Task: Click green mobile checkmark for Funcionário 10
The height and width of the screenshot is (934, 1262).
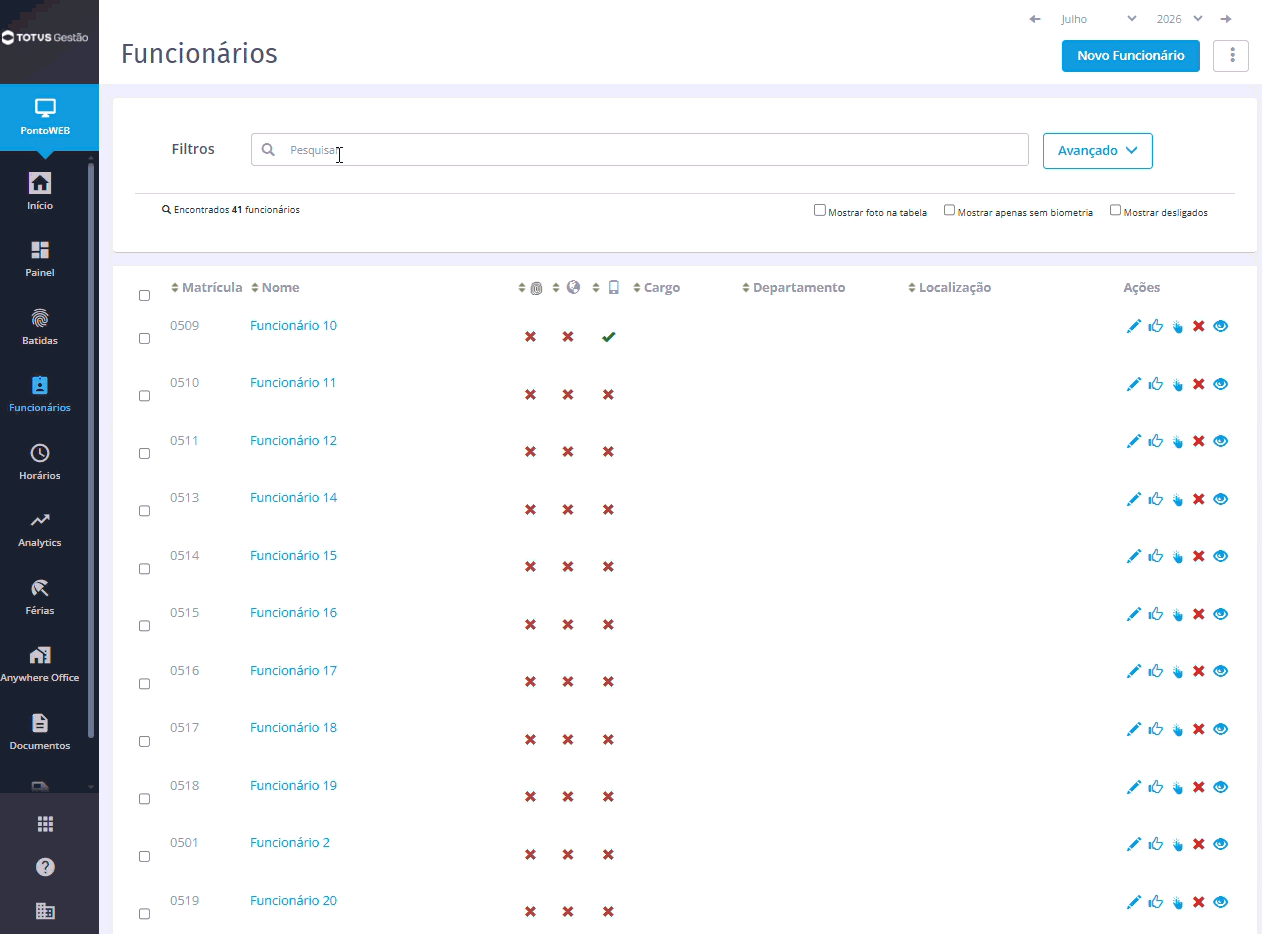Action: (608, 337)
